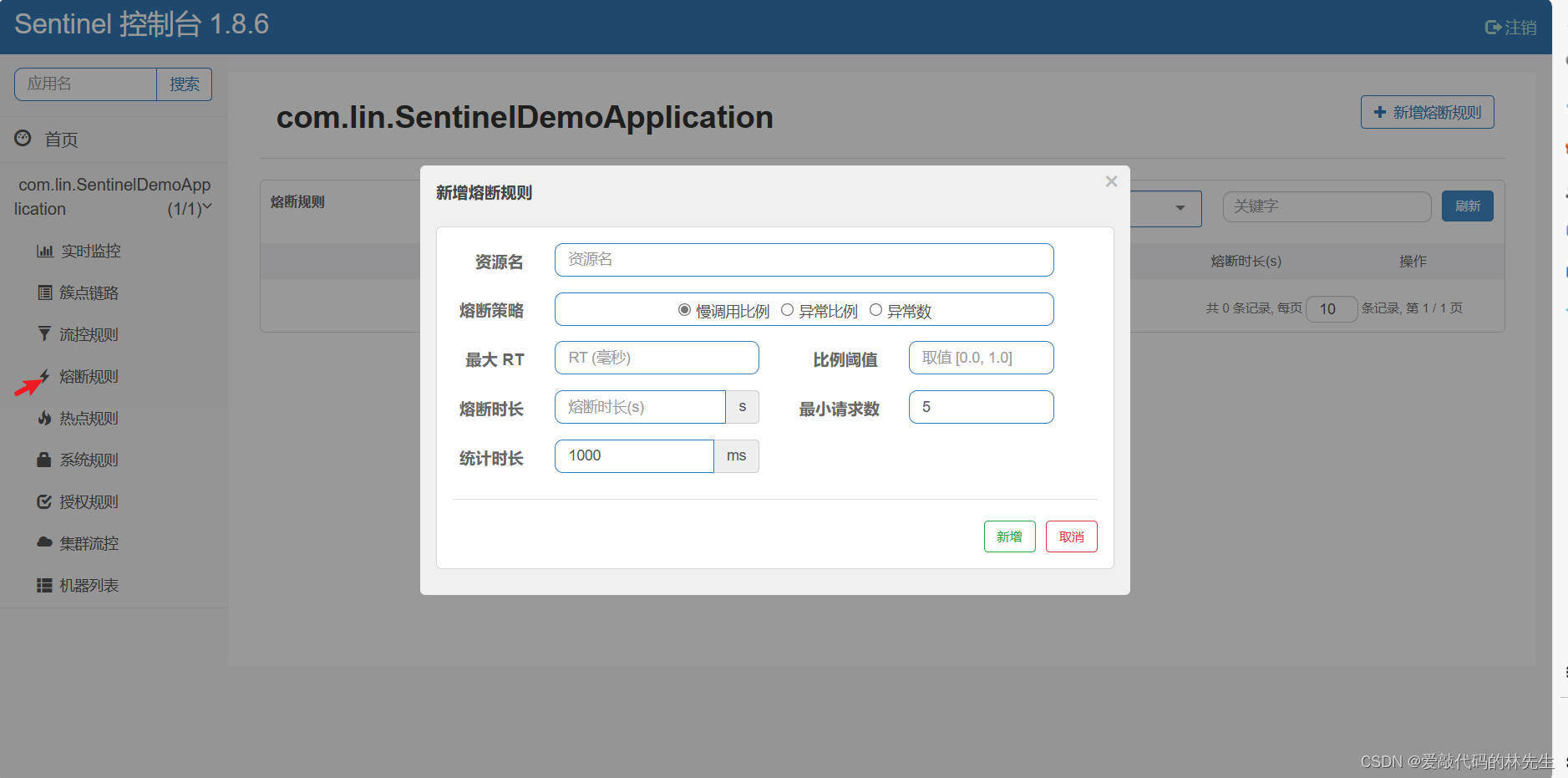This screenshot has width=1568, height=778.
Task: Click the 'ms' unit label beside 统计时长
Action: (x=736, y=456)
